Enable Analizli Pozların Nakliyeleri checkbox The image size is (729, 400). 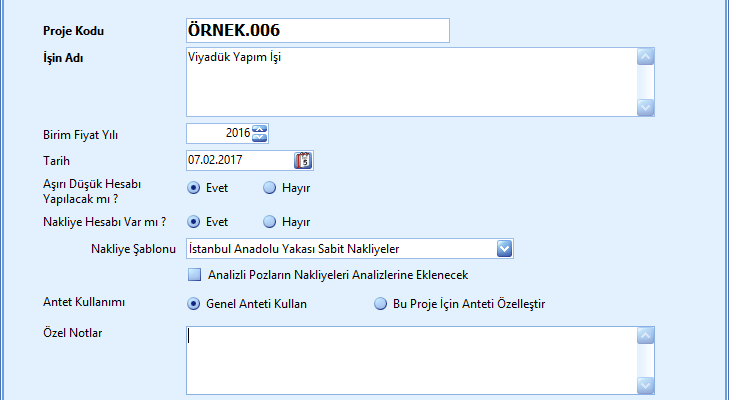coord(194,274)
